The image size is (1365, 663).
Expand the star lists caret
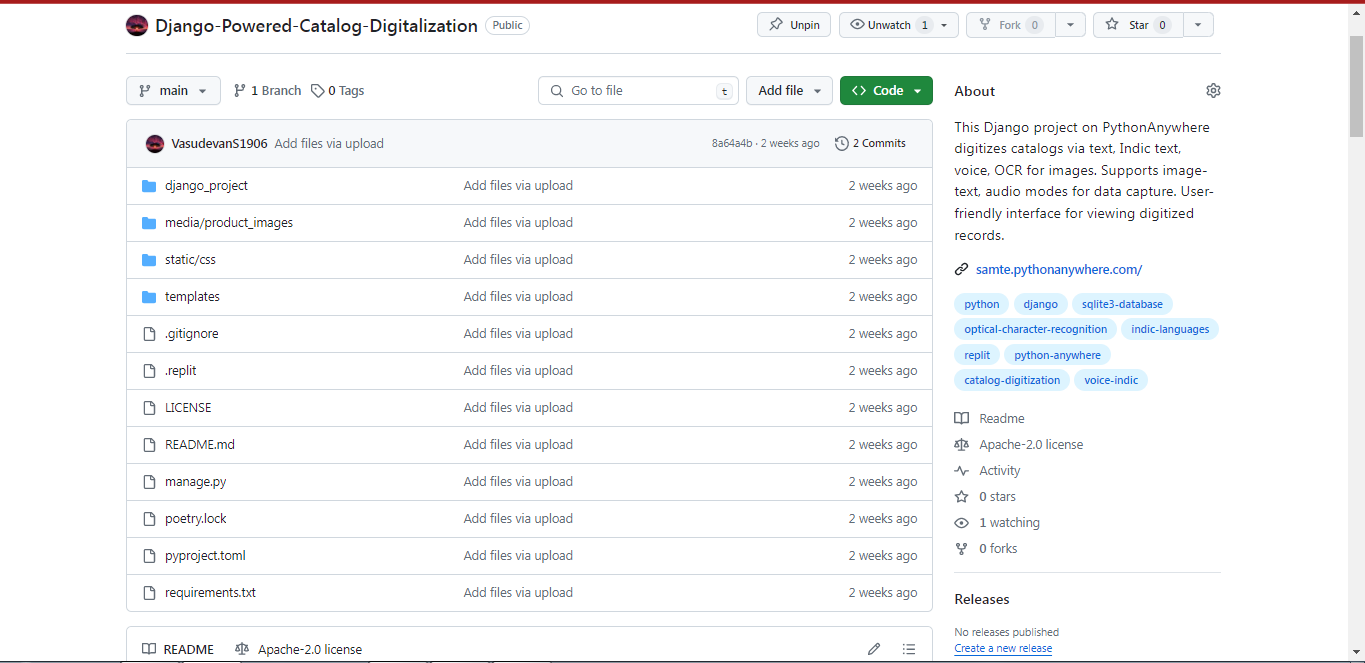coord(1198,25)
